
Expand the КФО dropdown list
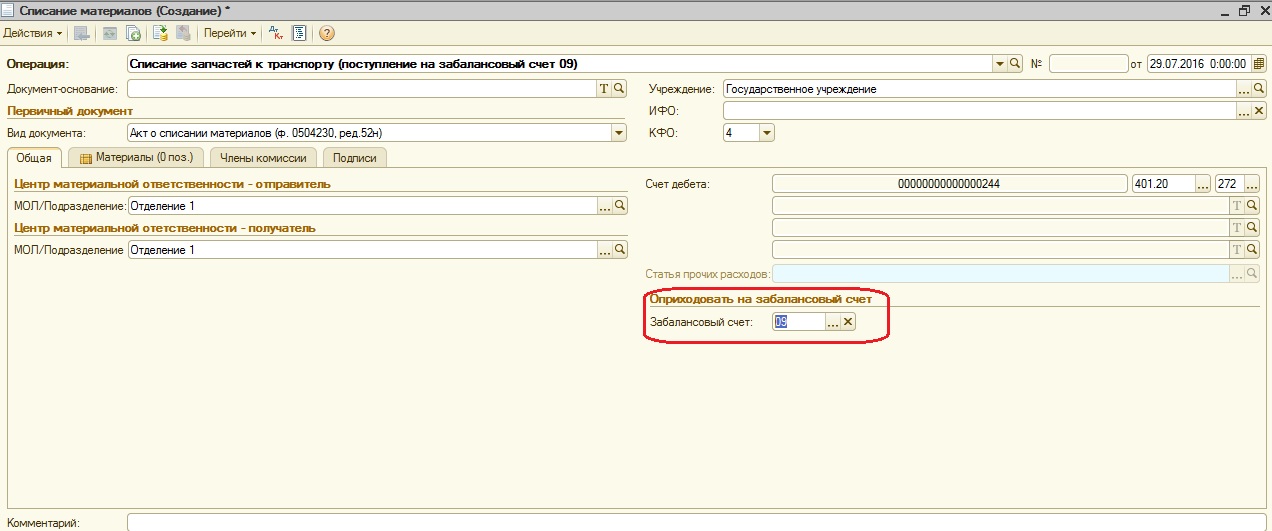pos(766,133)
